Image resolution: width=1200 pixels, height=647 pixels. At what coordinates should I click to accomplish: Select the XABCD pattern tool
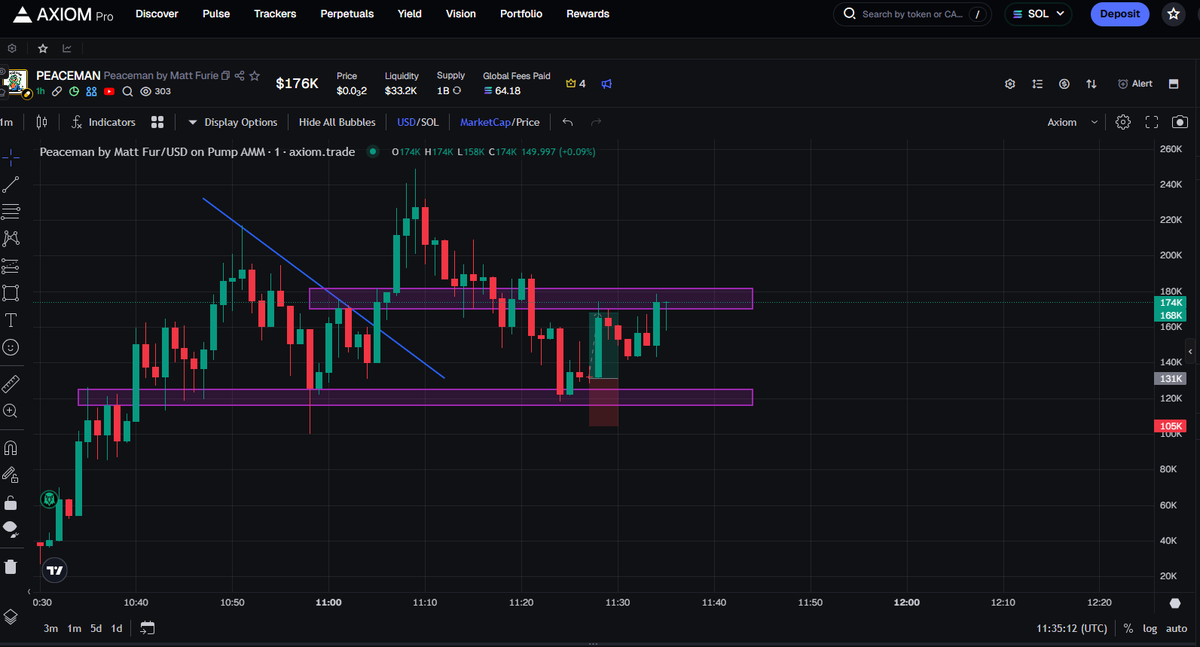[x=11, y=238]
